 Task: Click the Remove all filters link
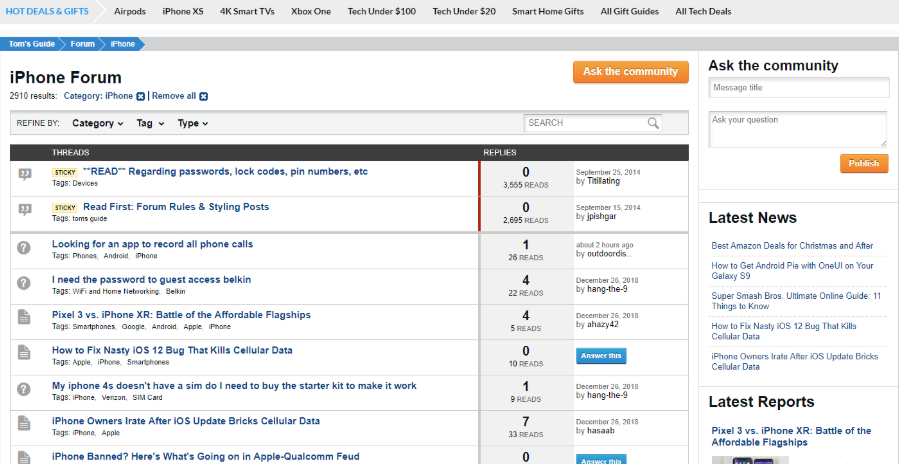pos(174,96)
